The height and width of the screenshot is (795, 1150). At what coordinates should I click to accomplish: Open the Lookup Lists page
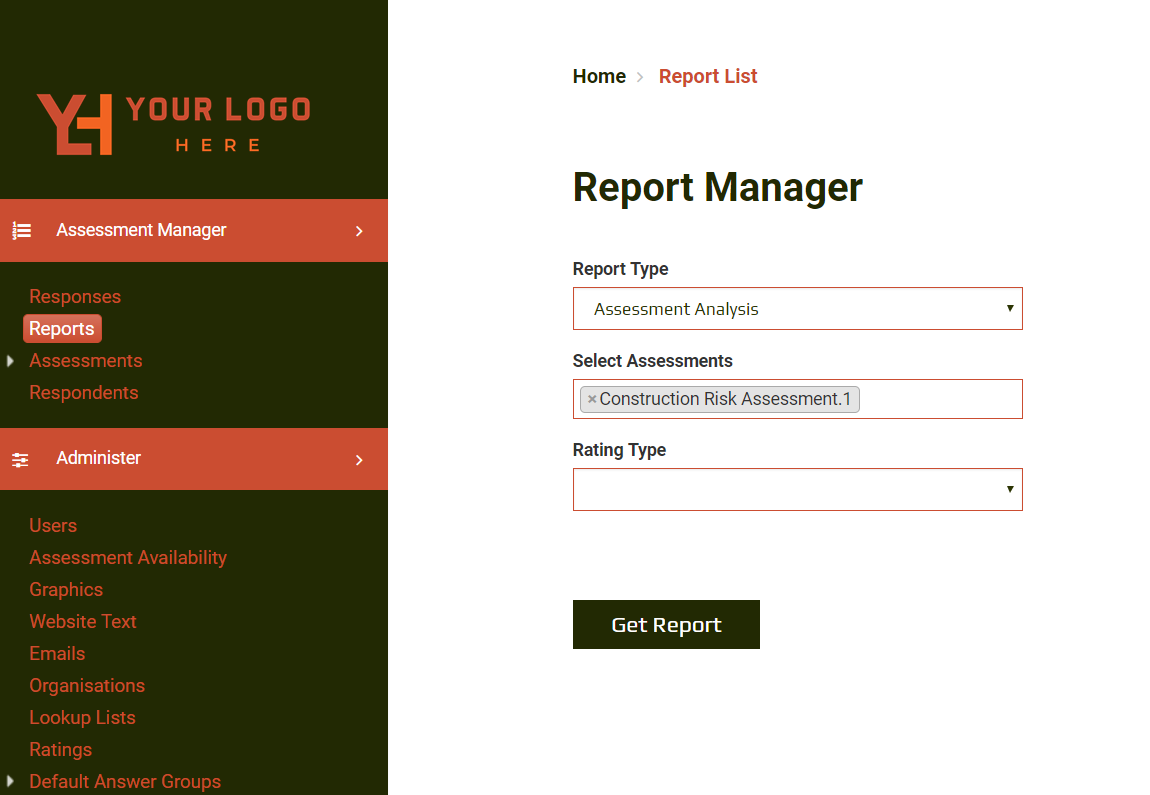click(82, 717)
